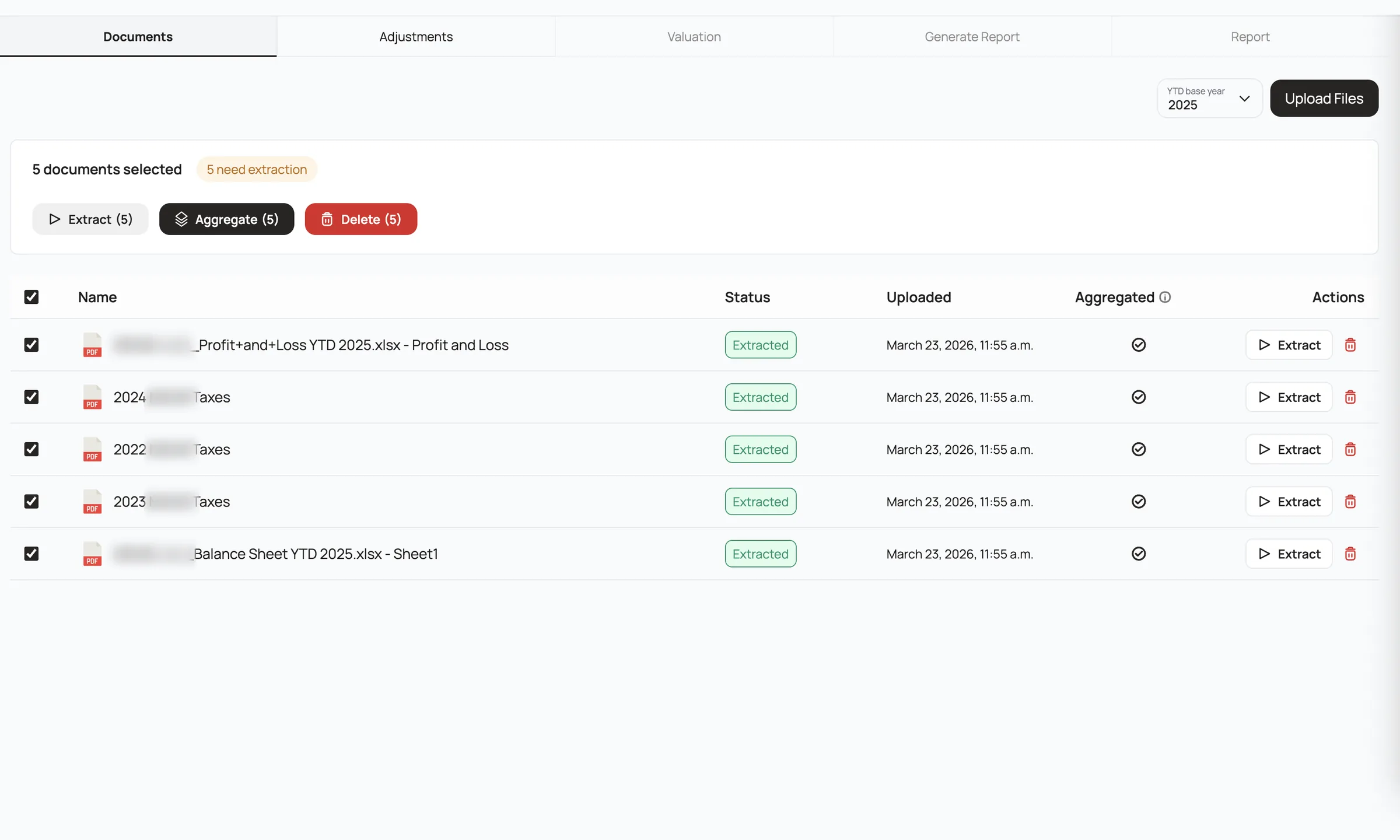The height and width of the screenshot is (840, 1400).
Task: Click the PDF icon for 2023 Taxes
Action: click(92, 501)
